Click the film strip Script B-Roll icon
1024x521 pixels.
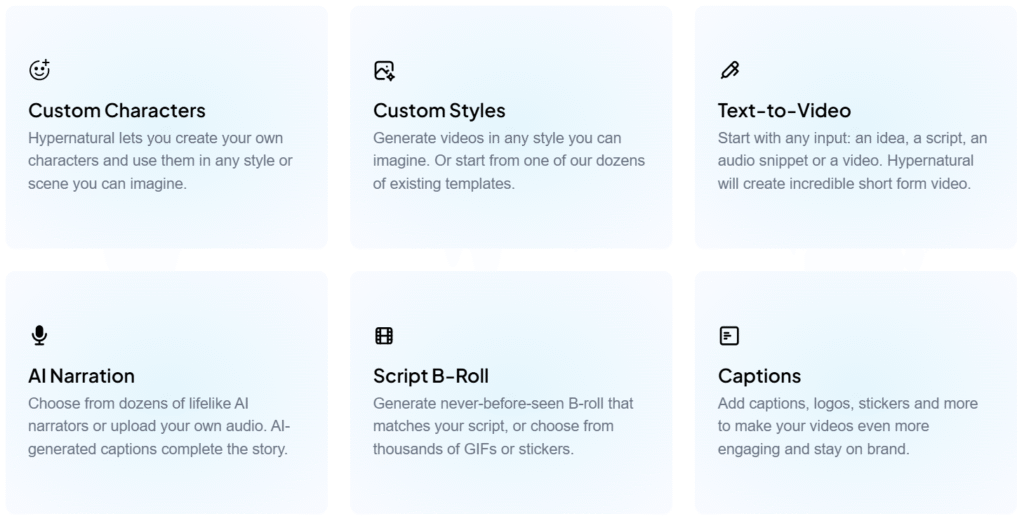coord(384,336)
